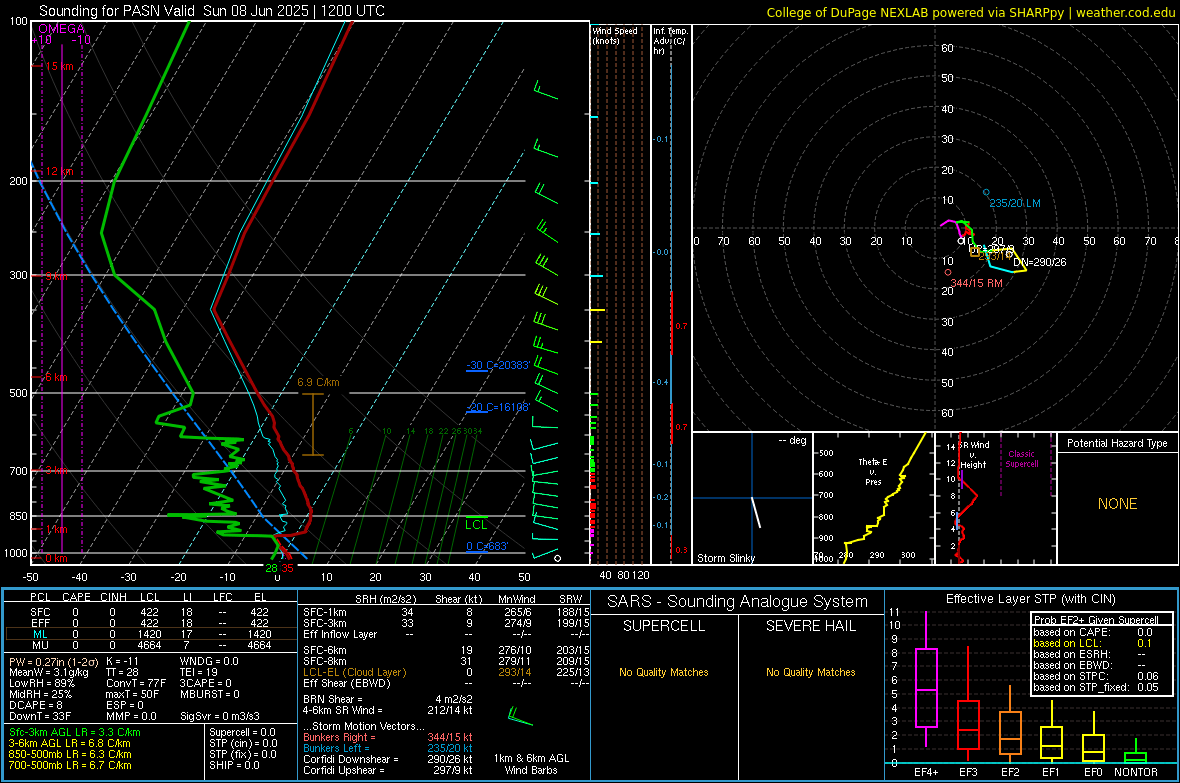Click No Quality Matches under SEVERE HAIL

click(810, 672)
